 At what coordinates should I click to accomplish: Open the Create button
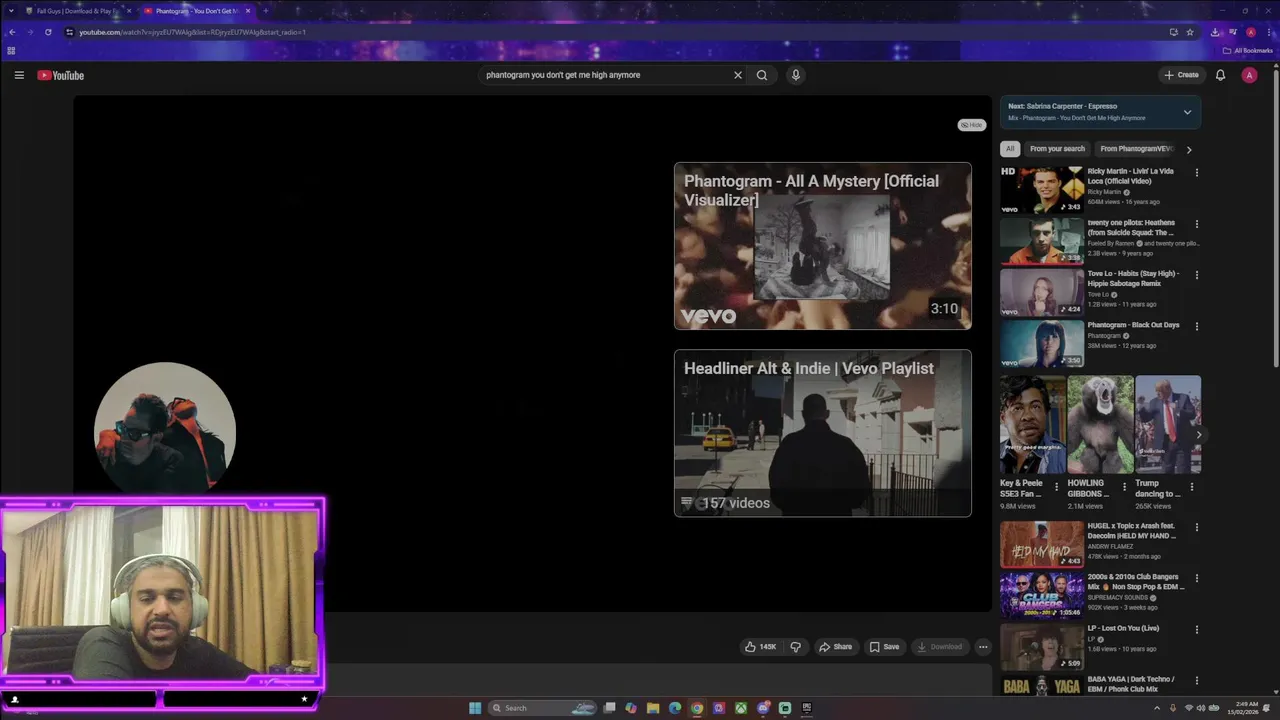(x=1181, y=75)
